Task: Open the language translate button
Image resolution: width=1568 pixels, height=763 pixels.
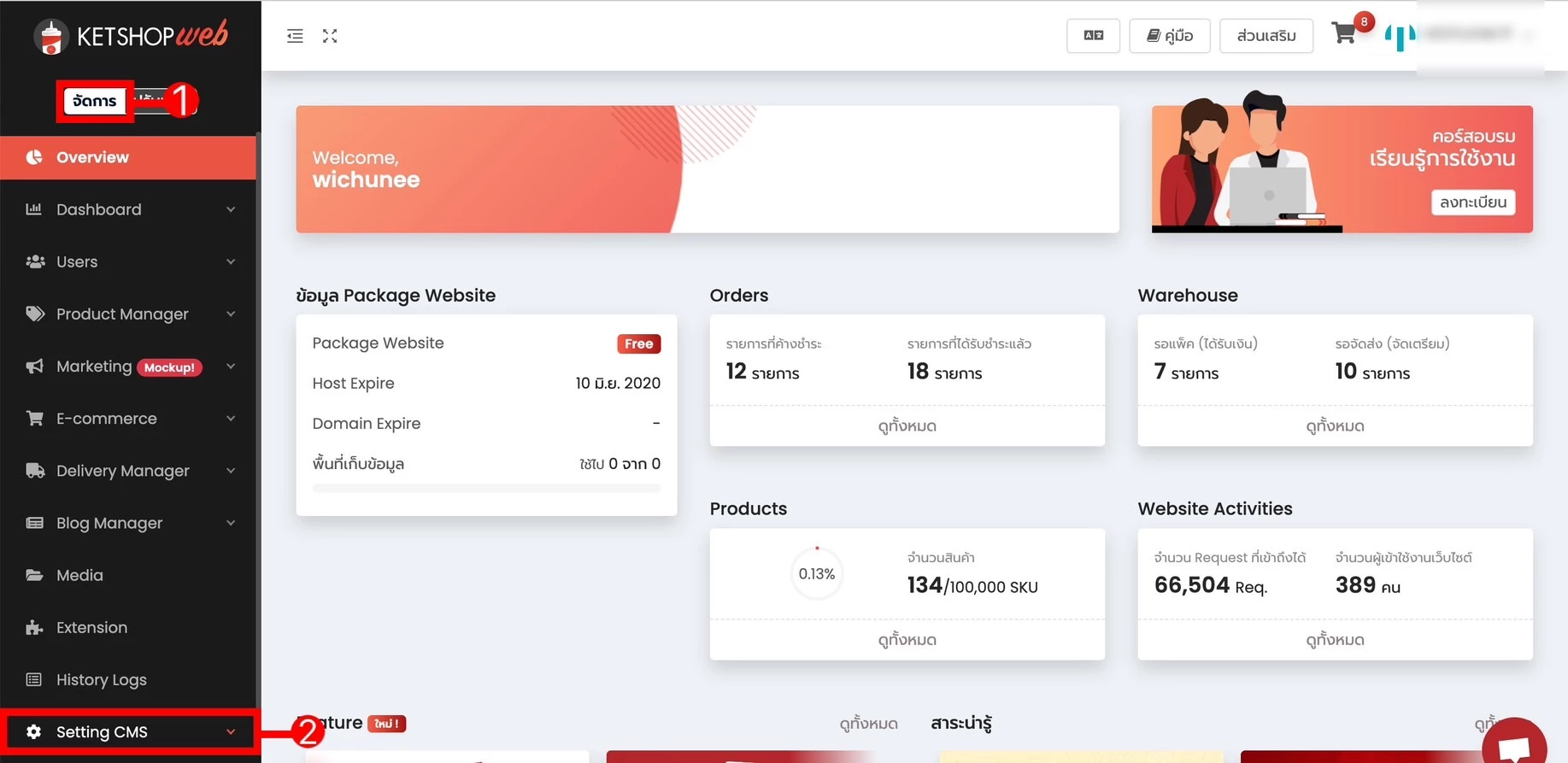Action: (1093, 36)
